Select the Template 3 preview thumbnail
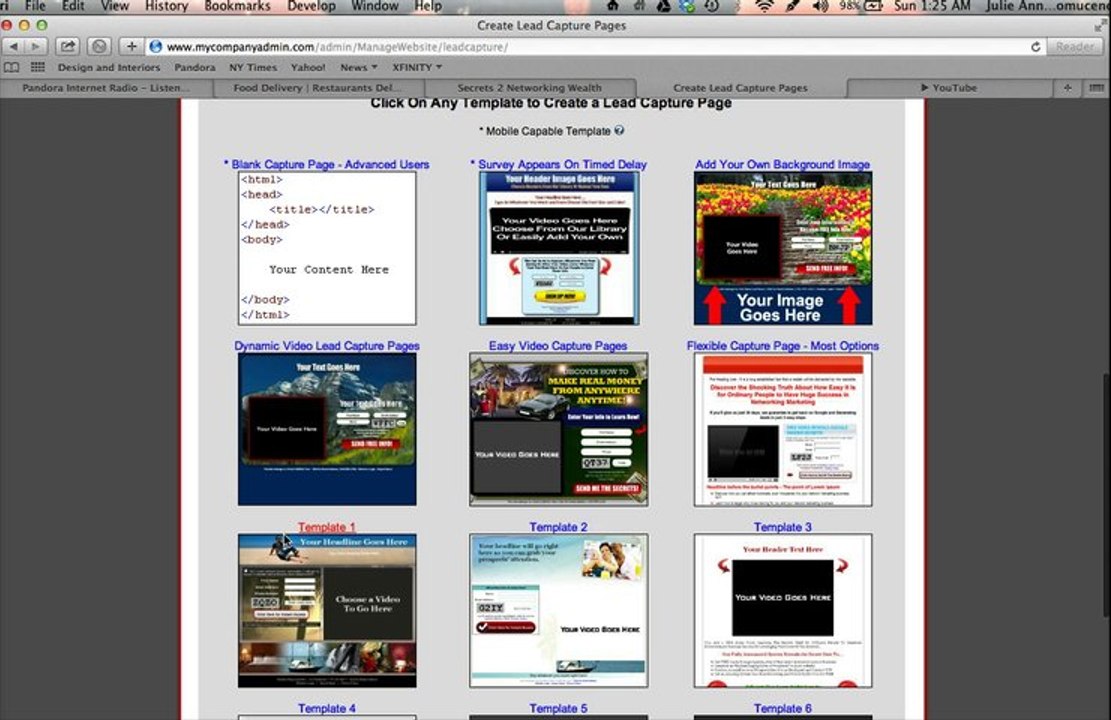 pos(782,611)
